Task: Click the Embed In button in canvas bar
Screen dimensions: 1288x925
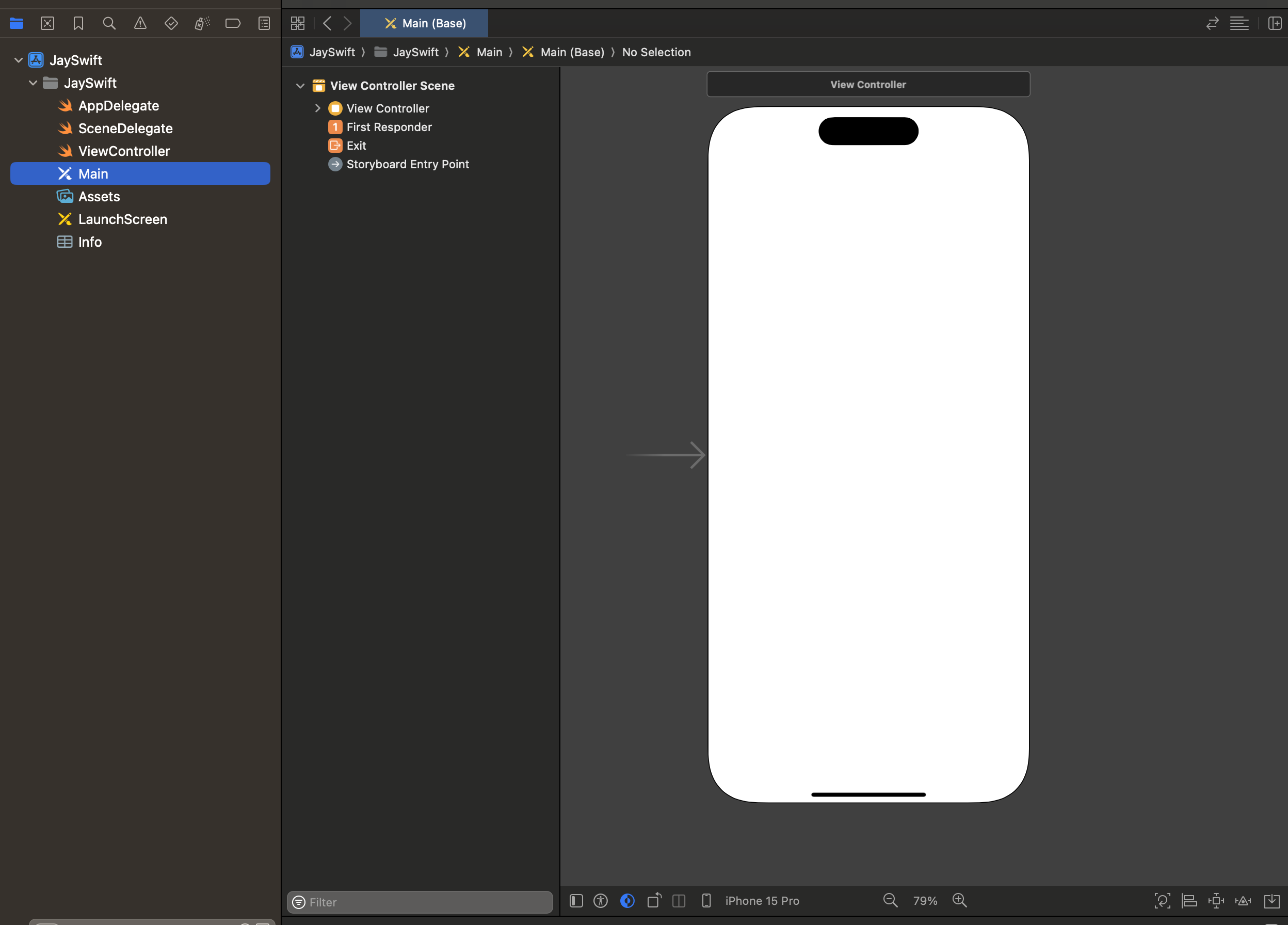Action: point(1271,901)
